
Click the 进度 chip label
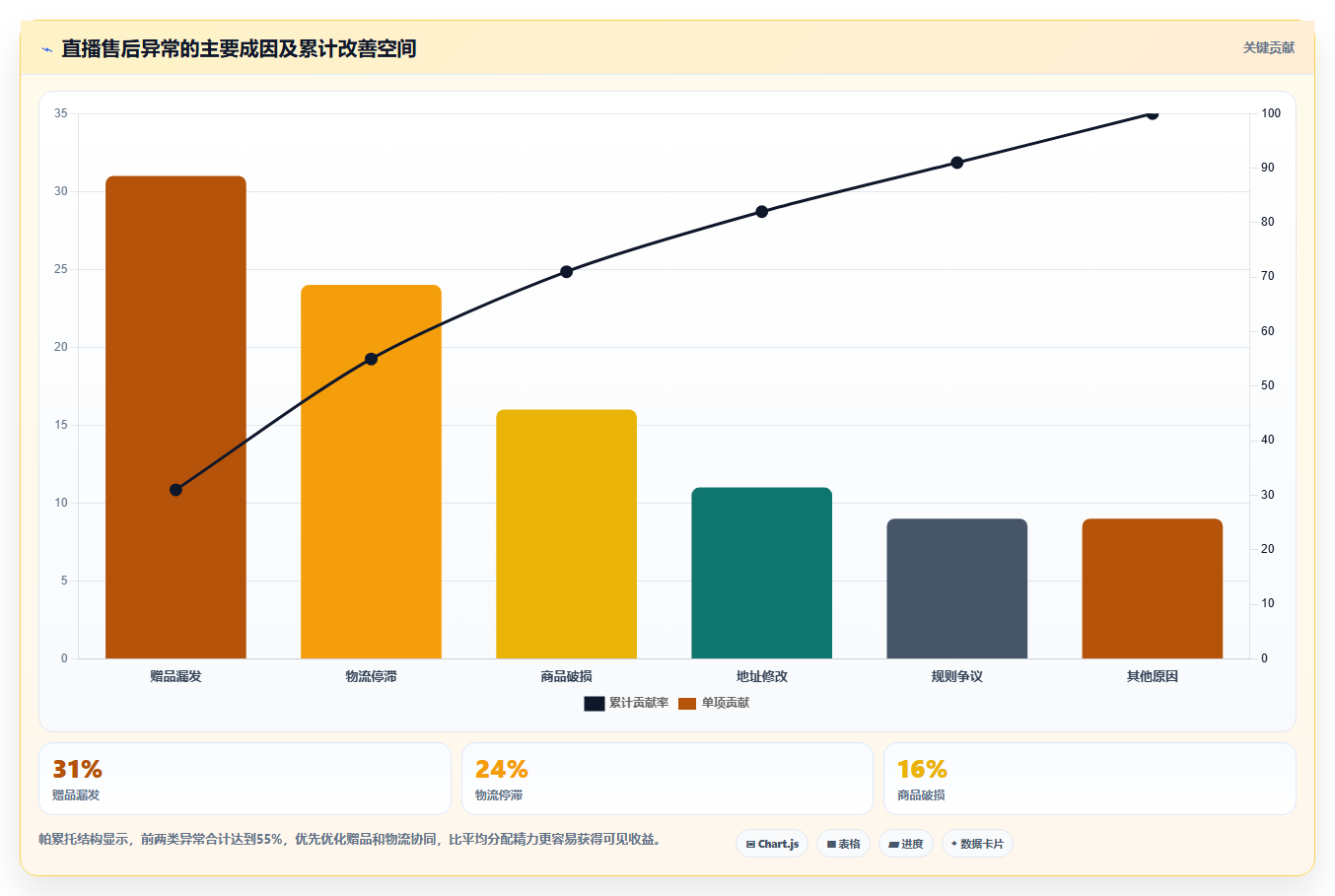(912, 844)
